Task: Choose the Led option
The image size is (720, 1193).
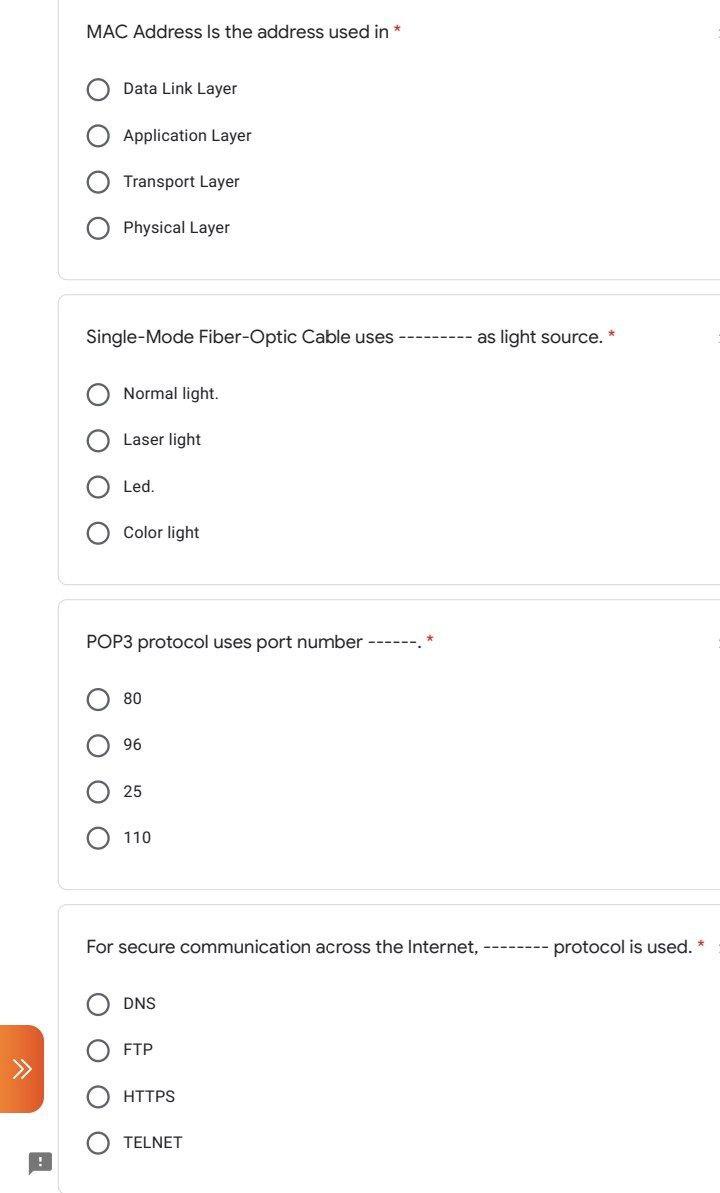Action: point(97,486)
